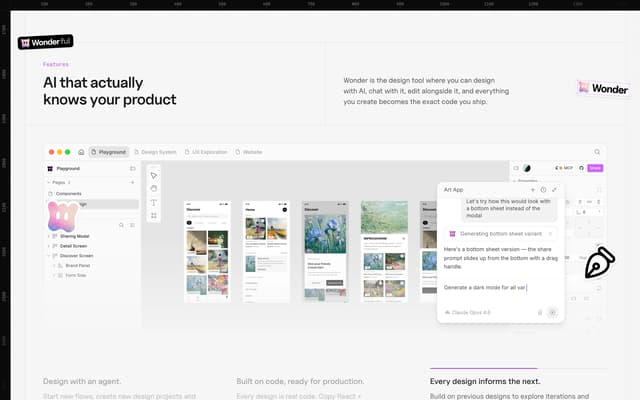Select the Impressionism gallery frame
This screenshot has height=400, width=640.
click(x=384, y=251)
